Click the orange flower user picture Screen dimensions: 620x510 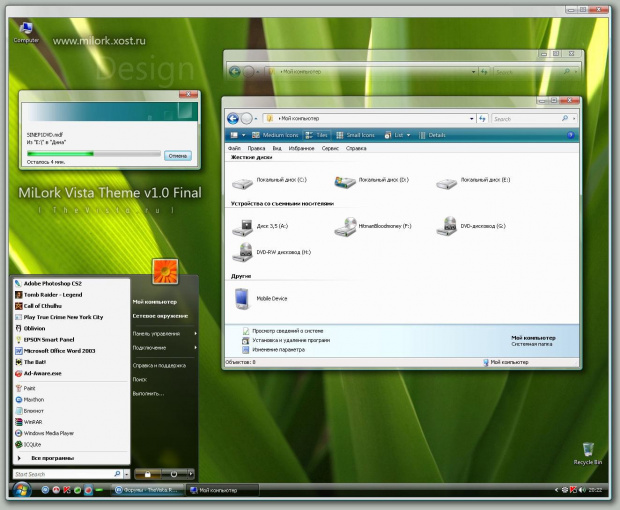[x=165, y=271]
